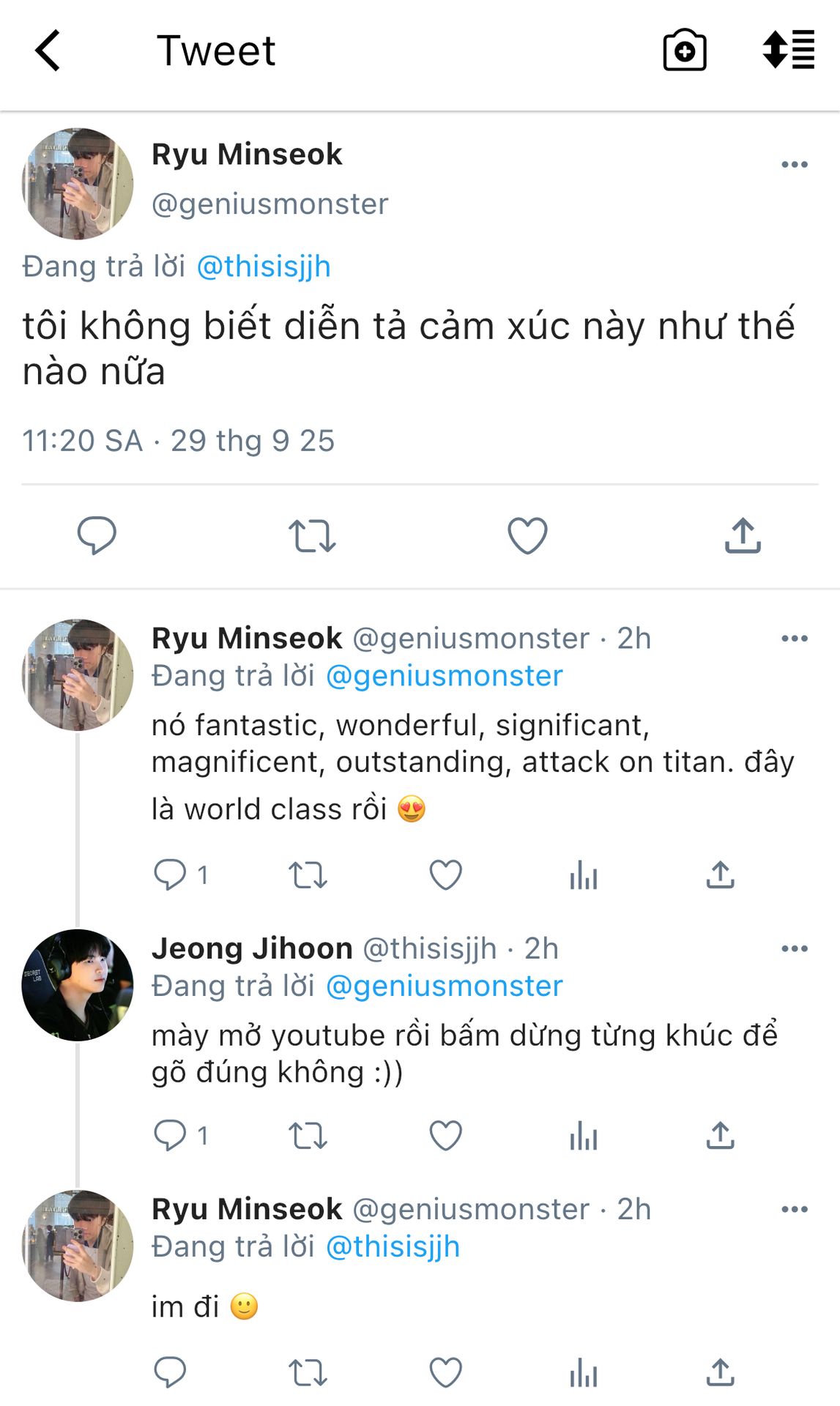Like Jeong Jihoon's youtube reply
This screenshot has height=1406, width=840.
click(445, 1136)
